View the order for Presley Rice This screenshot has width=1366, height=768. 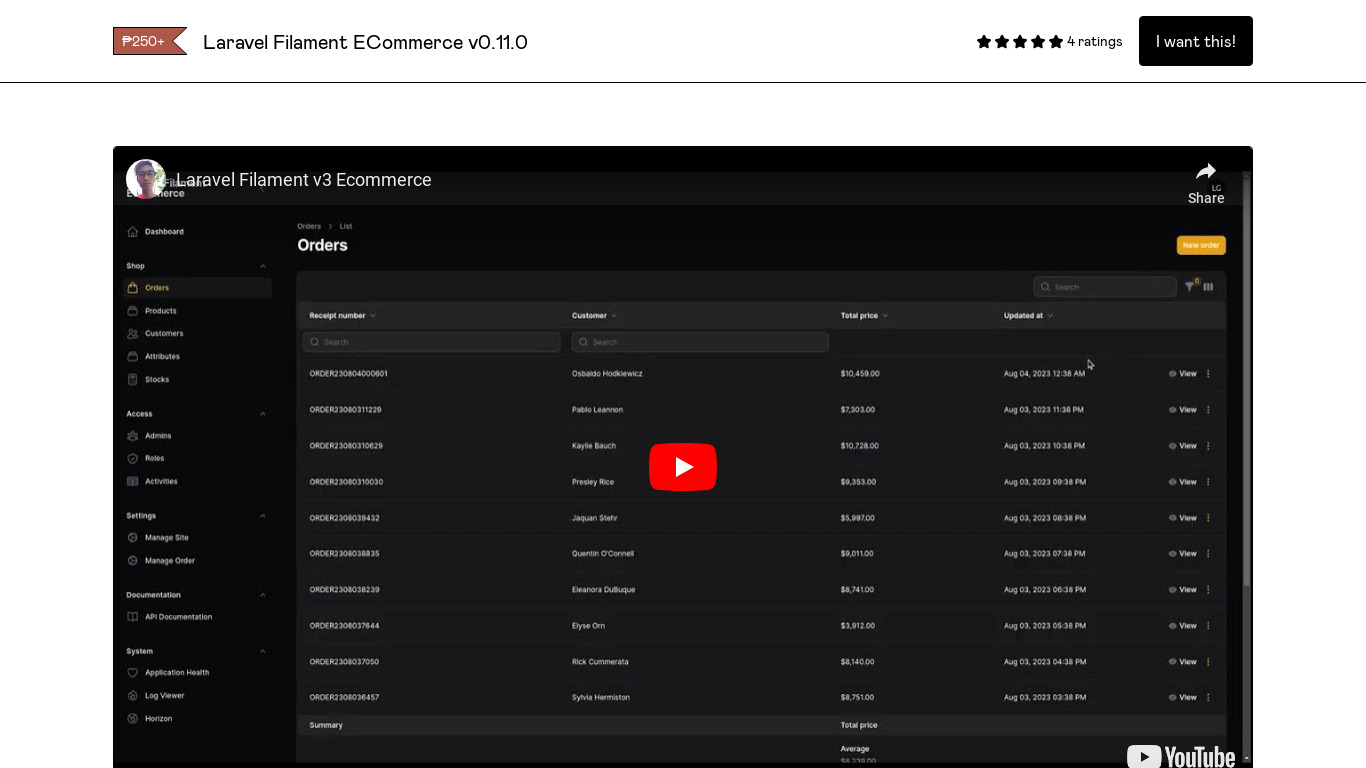pyautogui.click(x=1183, y=482)
